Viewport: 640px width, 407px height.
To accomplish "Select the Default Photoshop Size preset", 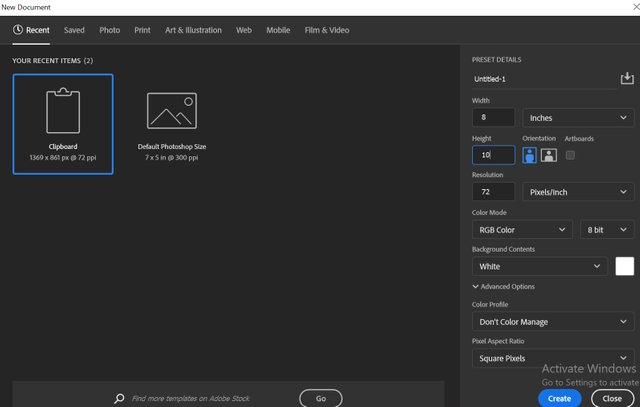I will click(172, 124).
